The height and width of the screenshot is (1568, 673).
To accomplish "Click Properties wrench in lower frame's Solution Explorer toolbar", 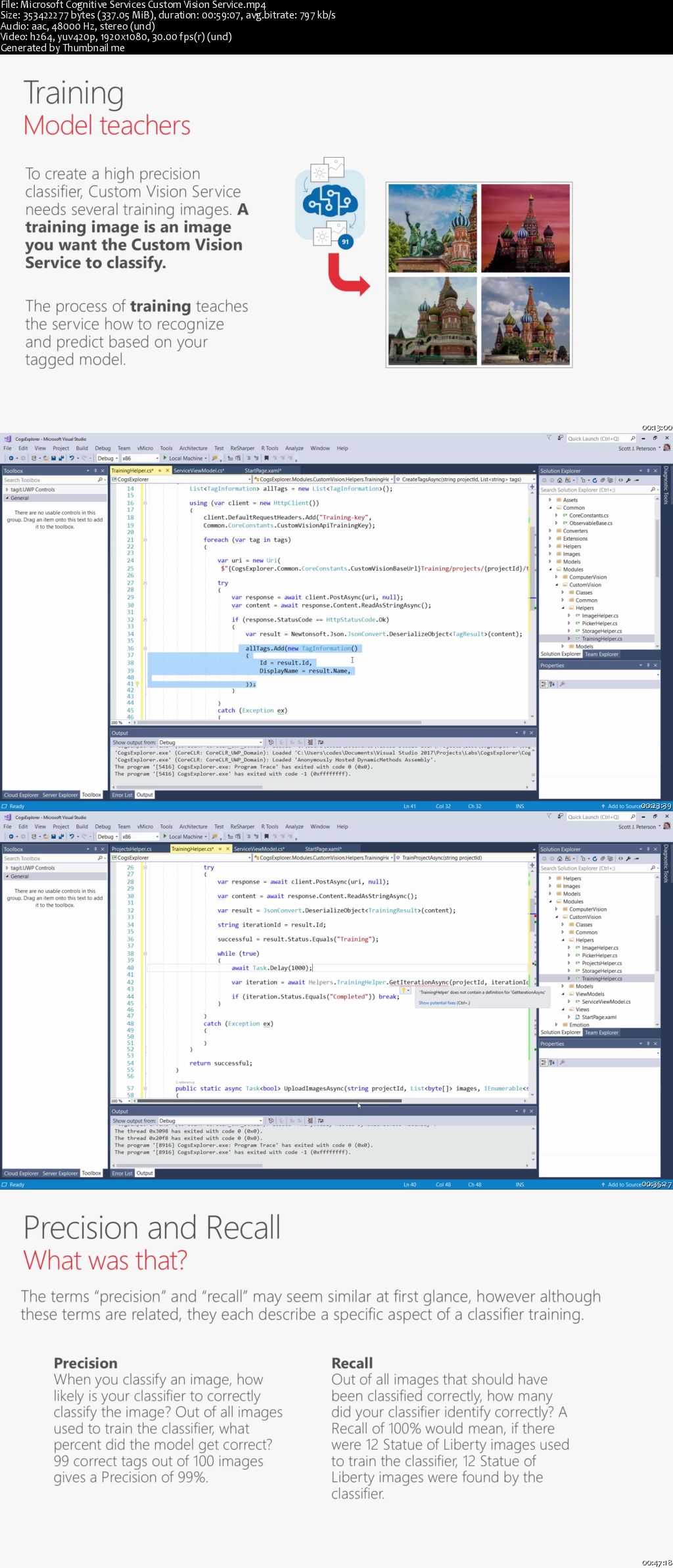I will tap(628, 859).
